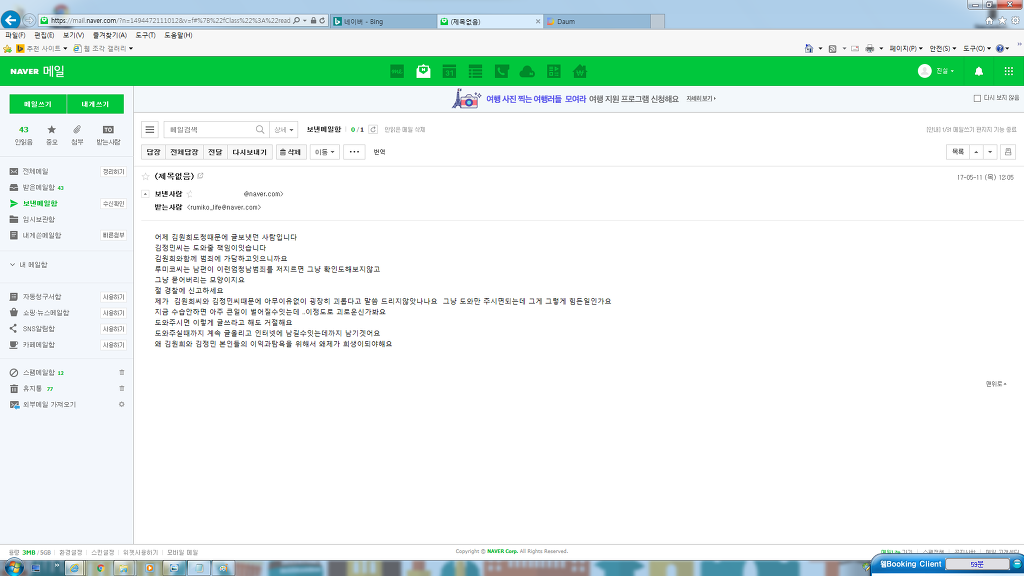Viewport: 1024px width, 576px height.
Task: Switch to the 네이버 - Bing tab
Action: (383, 22)
